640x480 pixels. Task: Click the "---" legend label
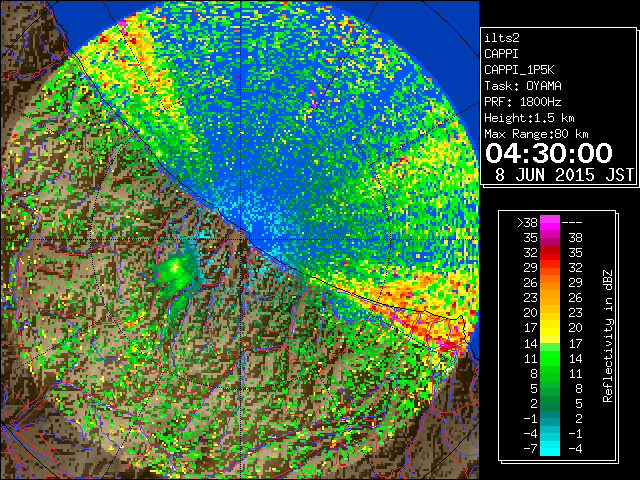[572, 223]
